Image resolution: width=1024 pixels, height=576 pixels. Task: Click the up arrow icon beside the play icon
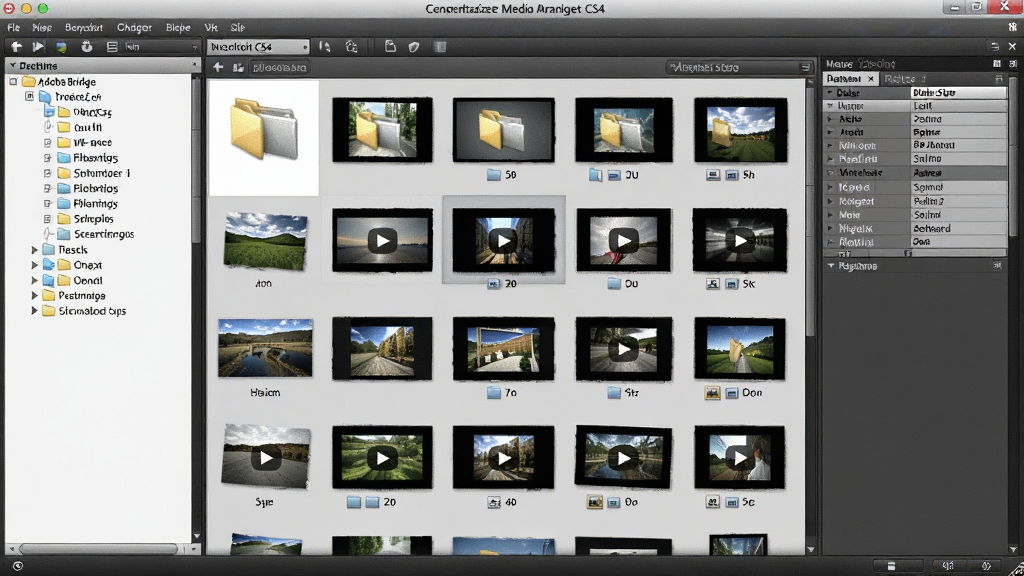click(16, 46)
